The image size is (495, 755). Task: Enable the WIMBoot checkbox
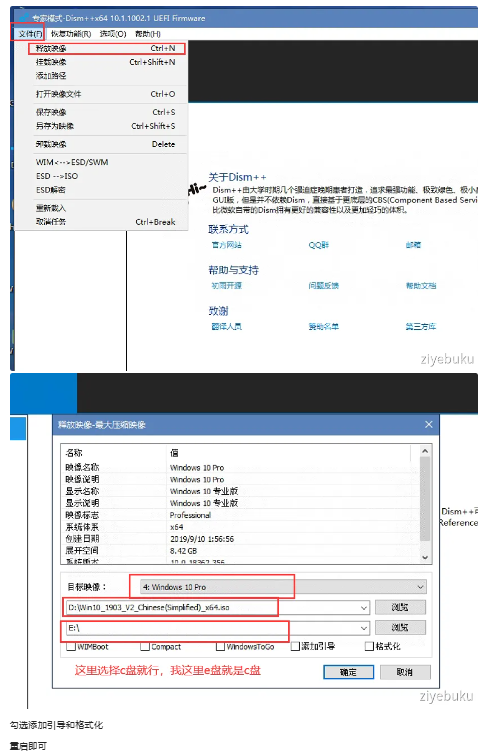[x=71, y=646]
